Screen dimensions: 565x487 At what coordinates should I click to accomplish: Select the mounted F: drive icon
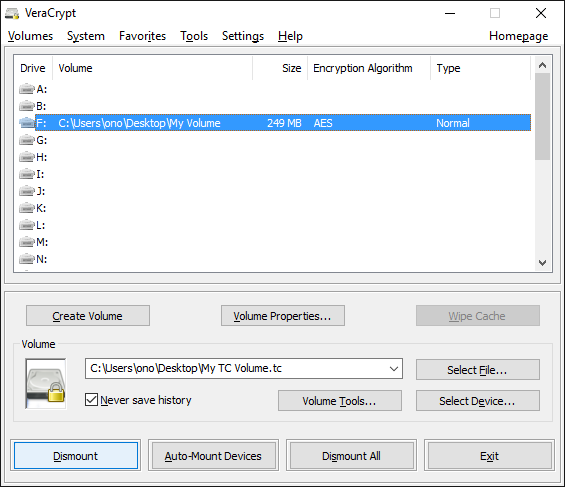pyautogui.click(x=27, y=123)
